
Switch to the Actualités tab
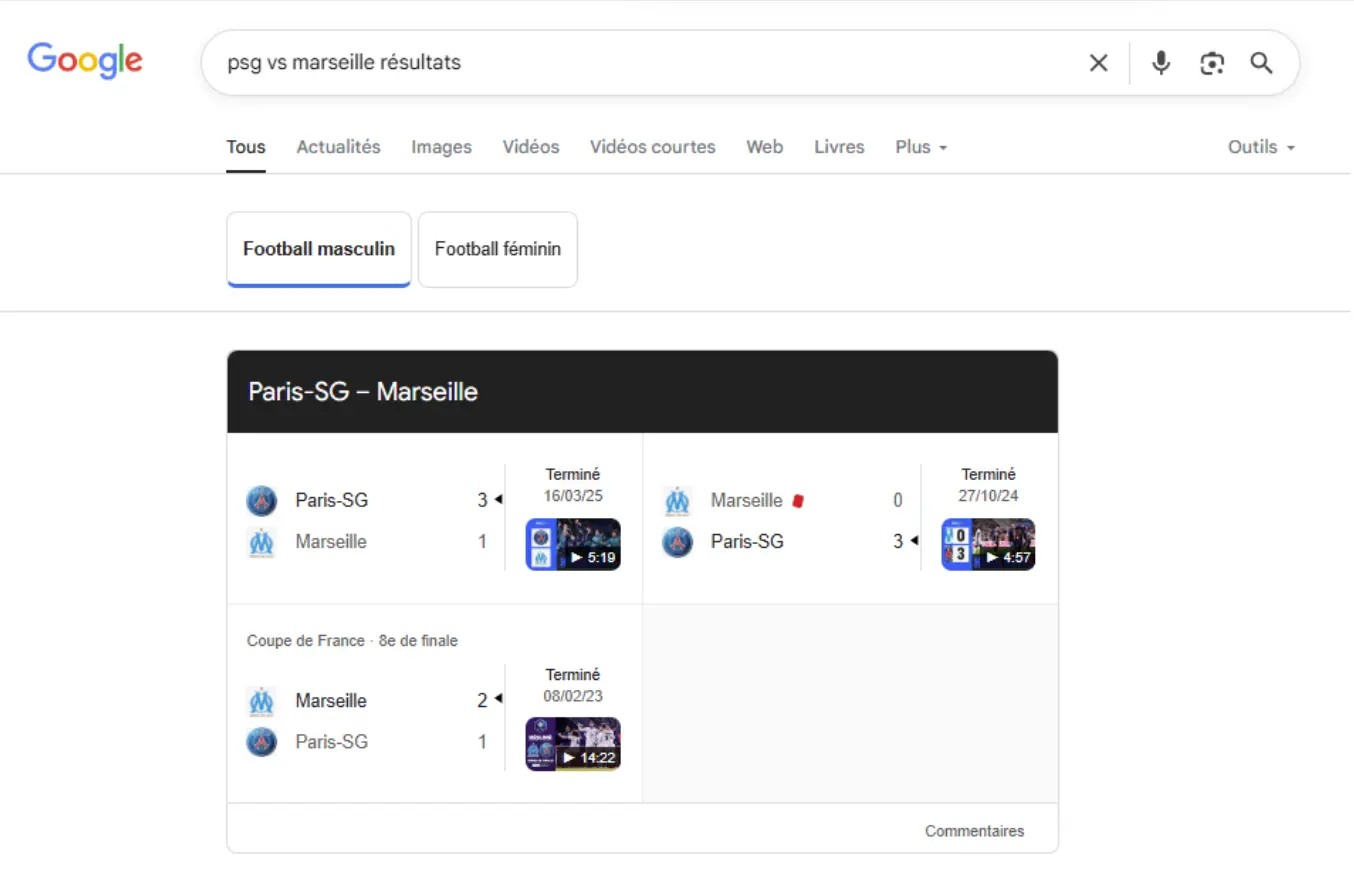(x=338, y=147)
